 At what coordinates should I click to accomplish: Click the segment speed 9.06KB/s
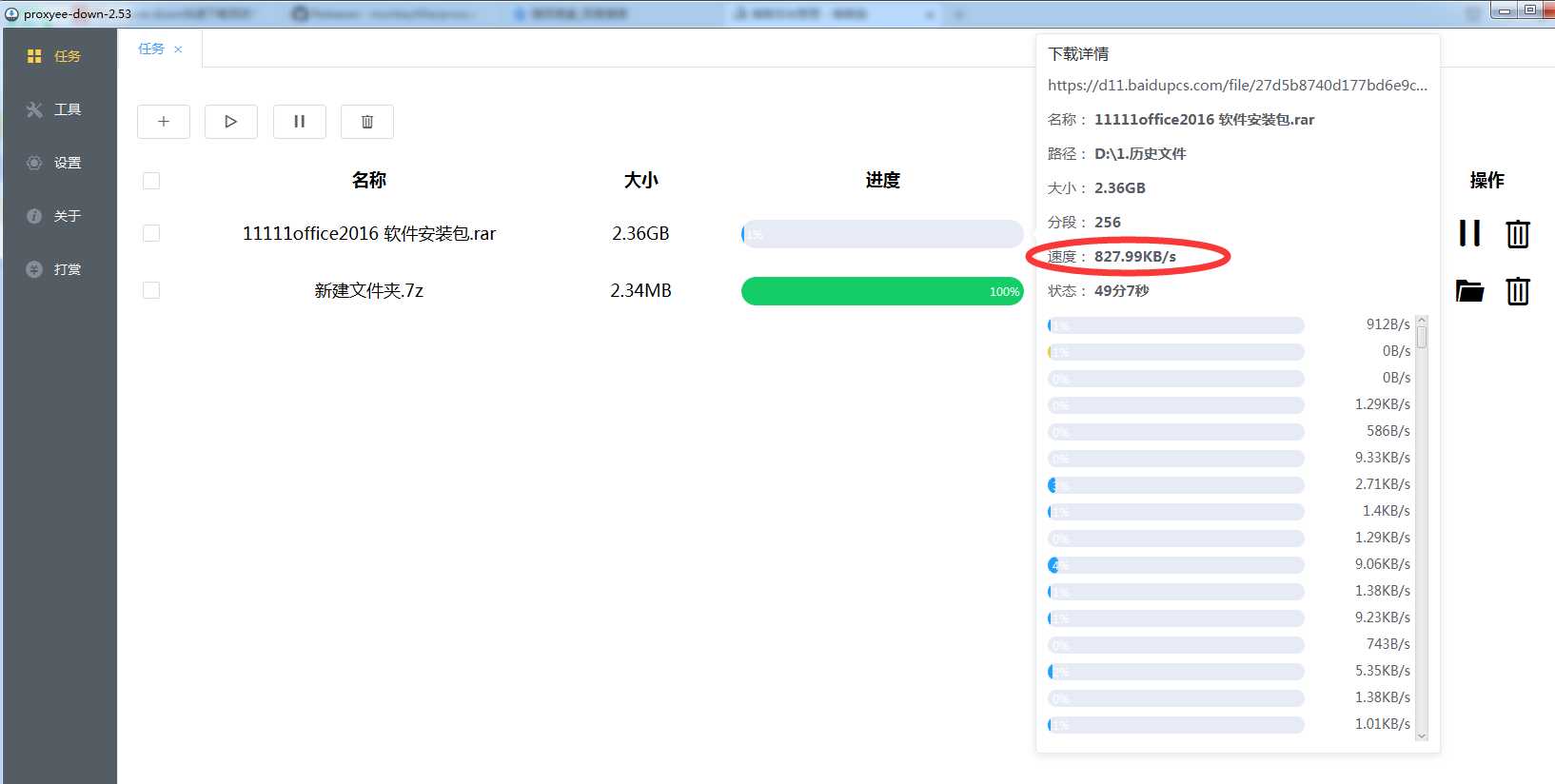tap(1383, 564)
